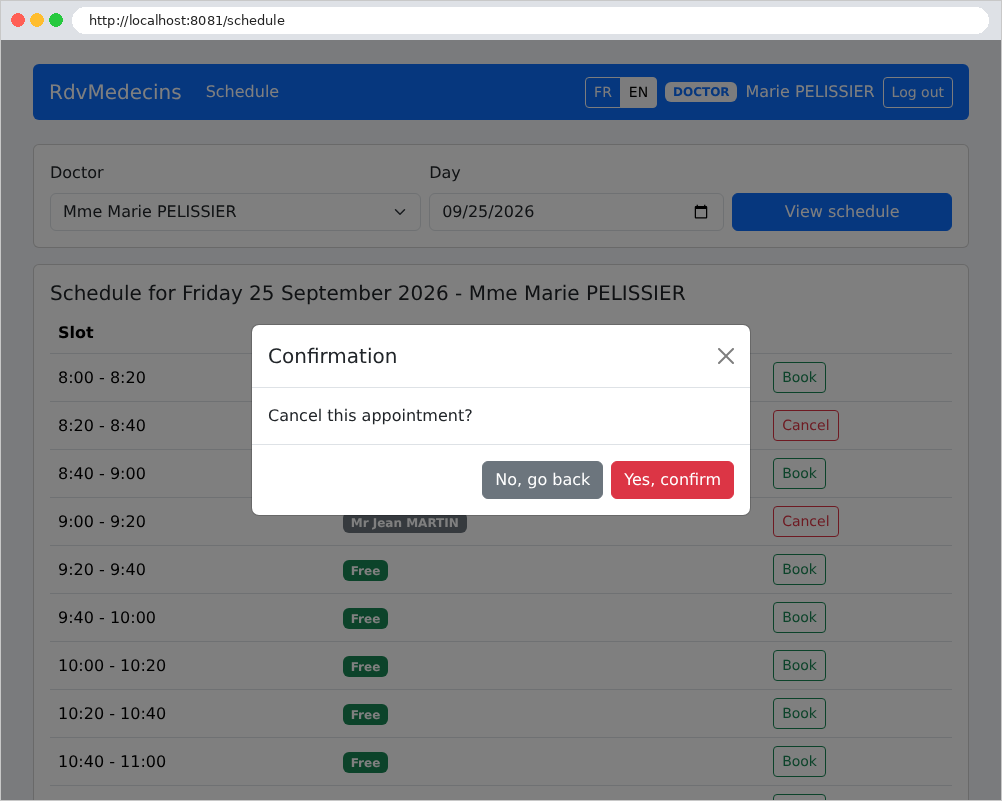
Task: Click the DOCTOR role badge
Action: [701, 92]
